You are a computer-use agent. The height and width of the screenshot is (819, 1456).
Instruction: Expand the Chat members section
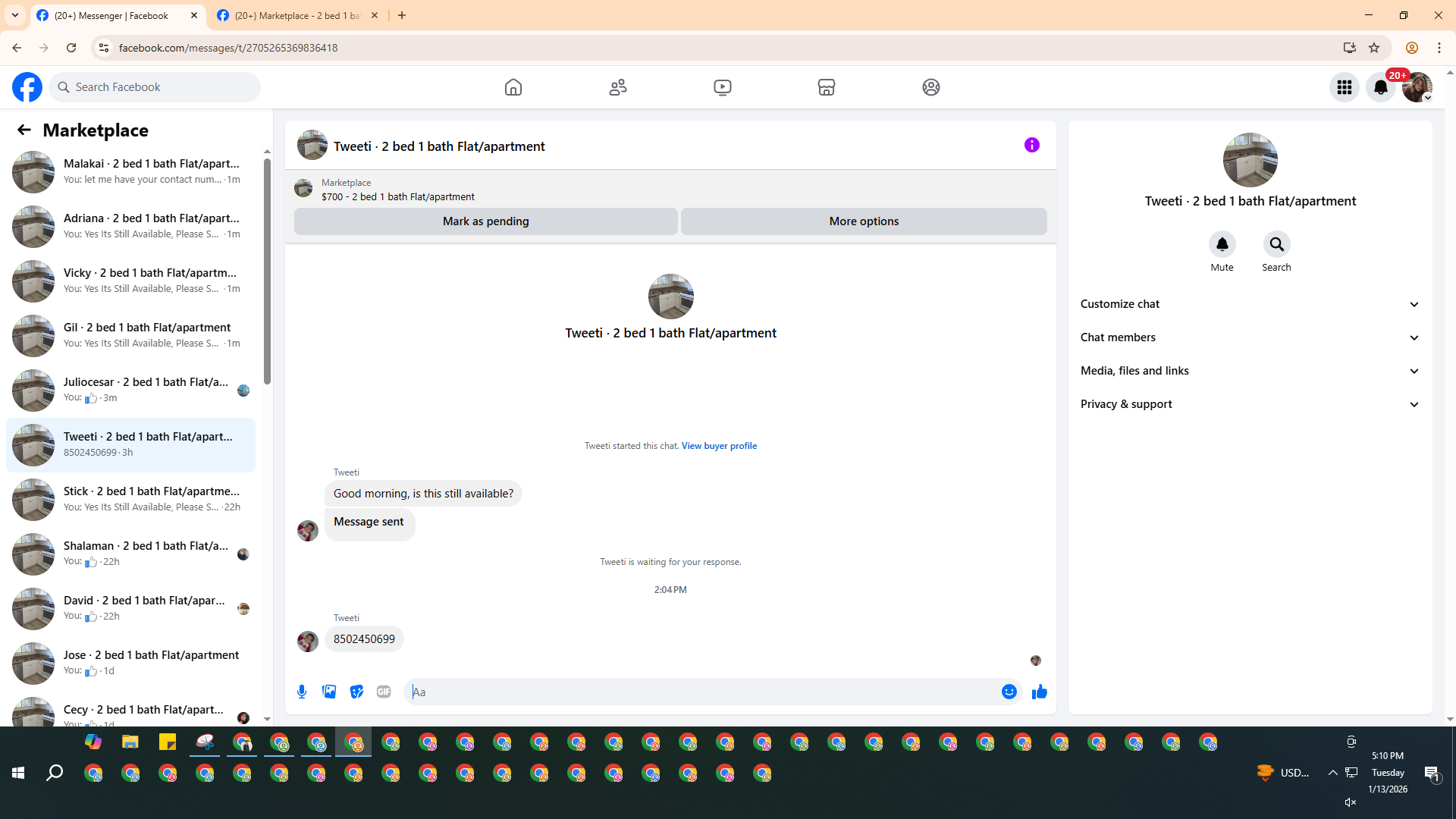1250,337
